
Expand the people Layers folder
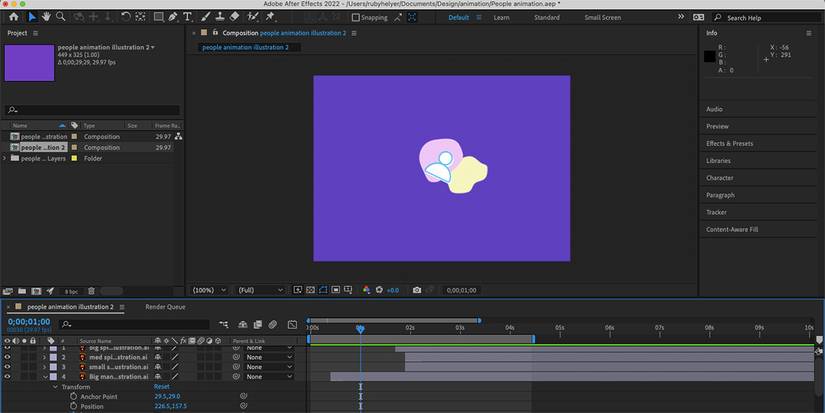click(x=5, y=158)
